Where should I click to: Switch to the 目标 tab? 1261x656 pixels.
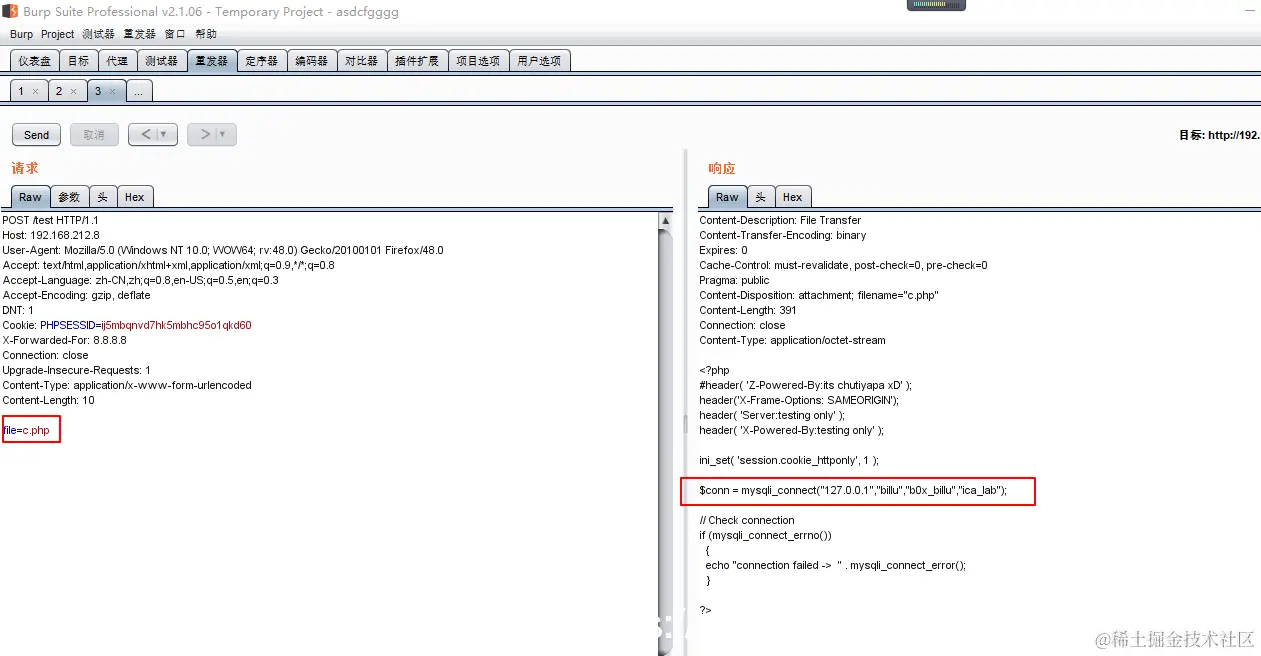tap(78, 61)
